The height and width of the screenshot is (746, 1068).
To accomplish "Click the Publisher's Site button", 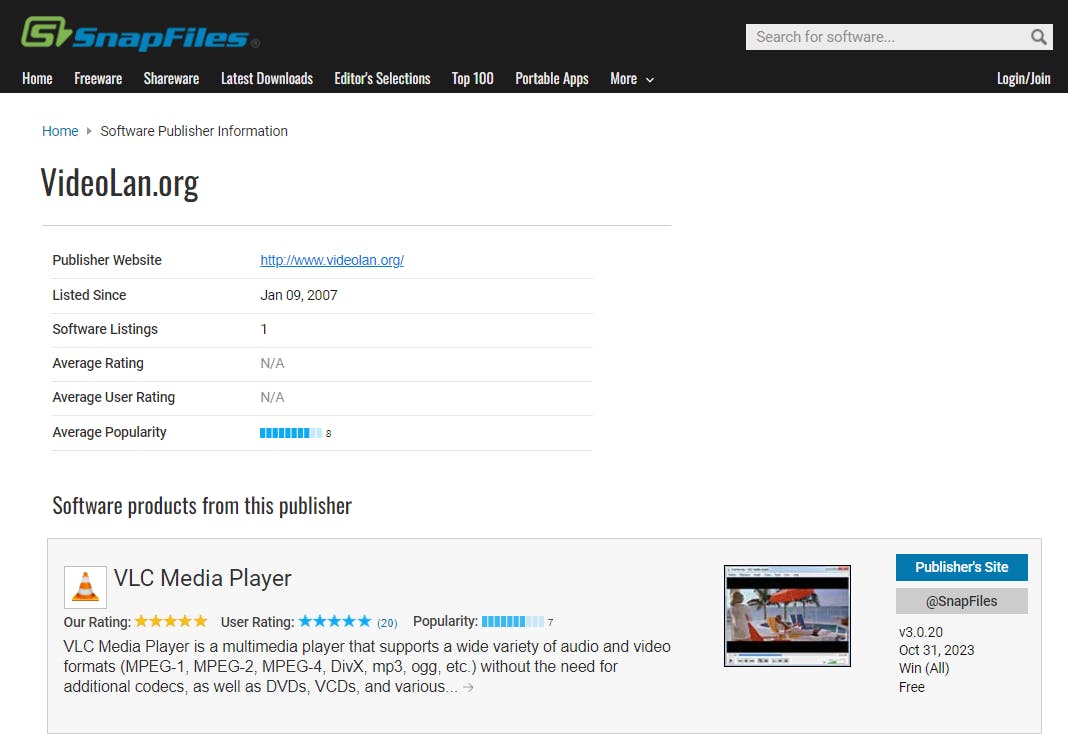I will (x=961, y=567).
